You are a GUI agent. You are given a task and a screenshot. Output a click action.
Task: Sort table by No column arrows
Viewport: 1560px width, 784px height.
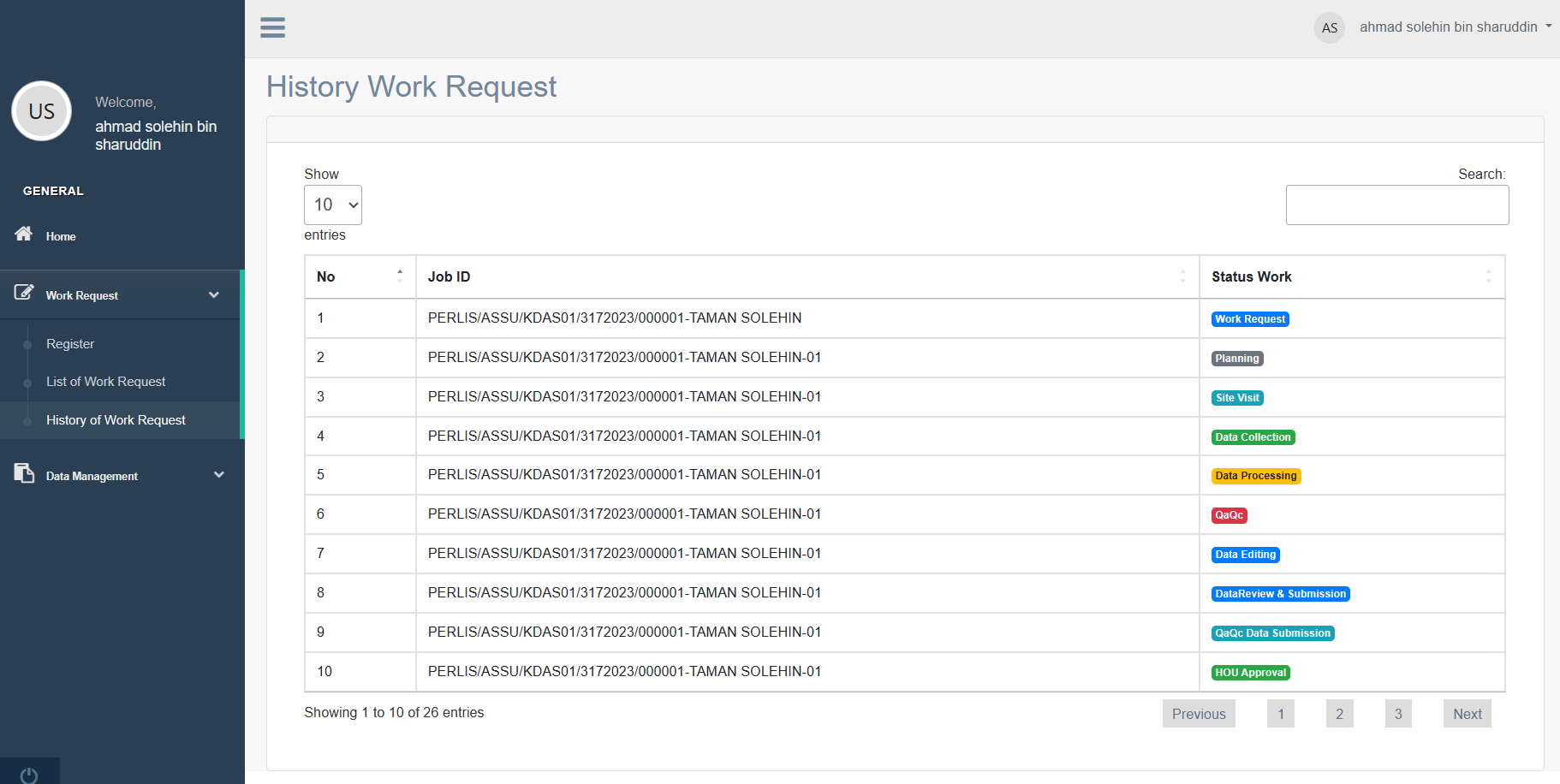399,276
